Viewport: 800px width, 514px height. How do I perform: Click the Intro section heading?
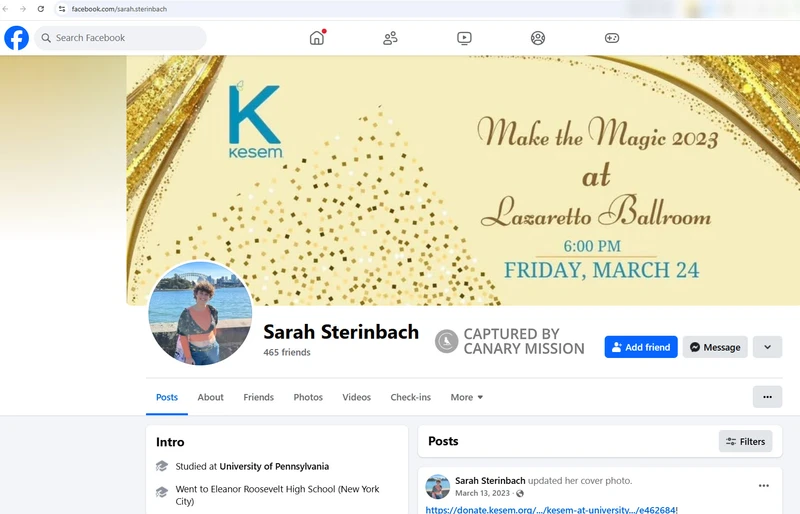tap(170, 442)
